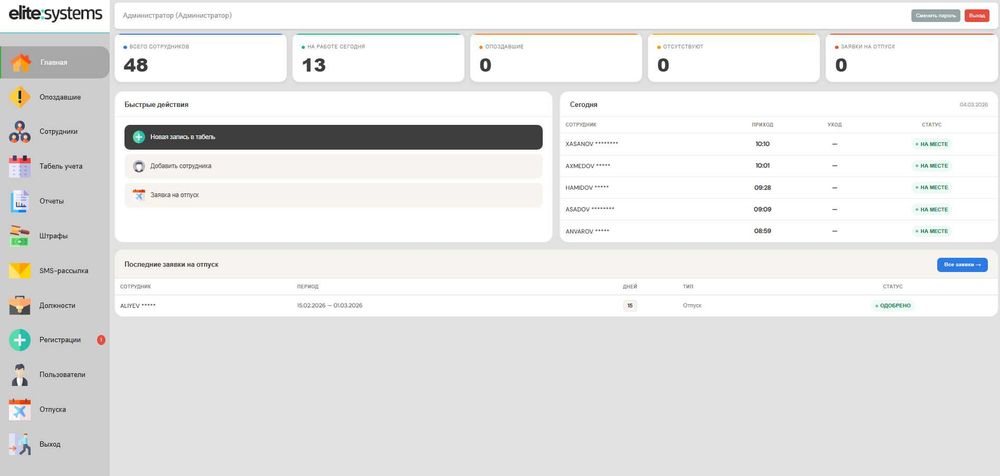Open the briefcase icon for Должности

click(20, 305)
